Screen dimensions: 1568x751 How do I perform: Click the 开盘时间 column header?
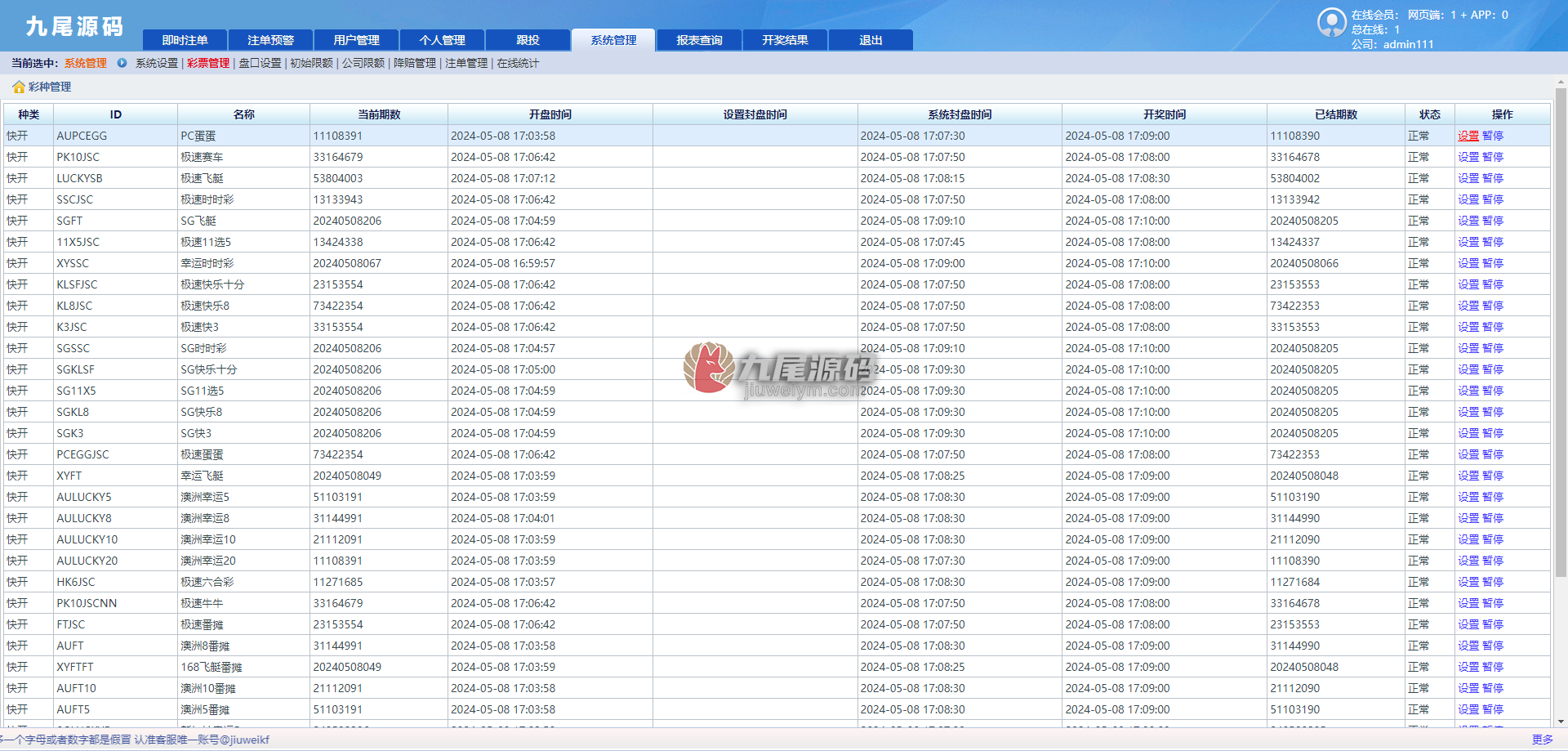coord(550,114)
